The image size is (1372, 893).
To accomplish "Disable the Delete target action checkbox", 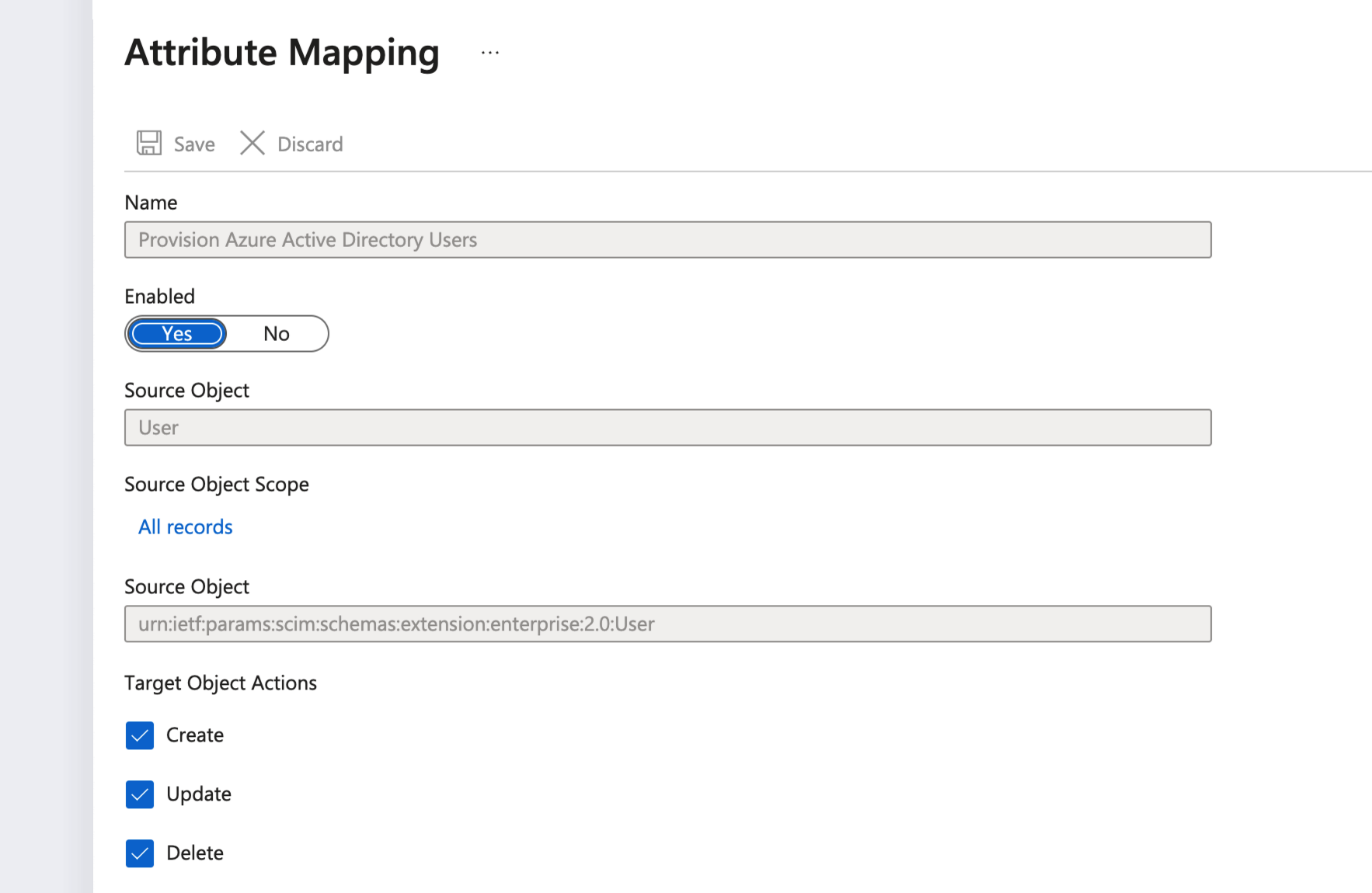I will click(x=140, y=853).
